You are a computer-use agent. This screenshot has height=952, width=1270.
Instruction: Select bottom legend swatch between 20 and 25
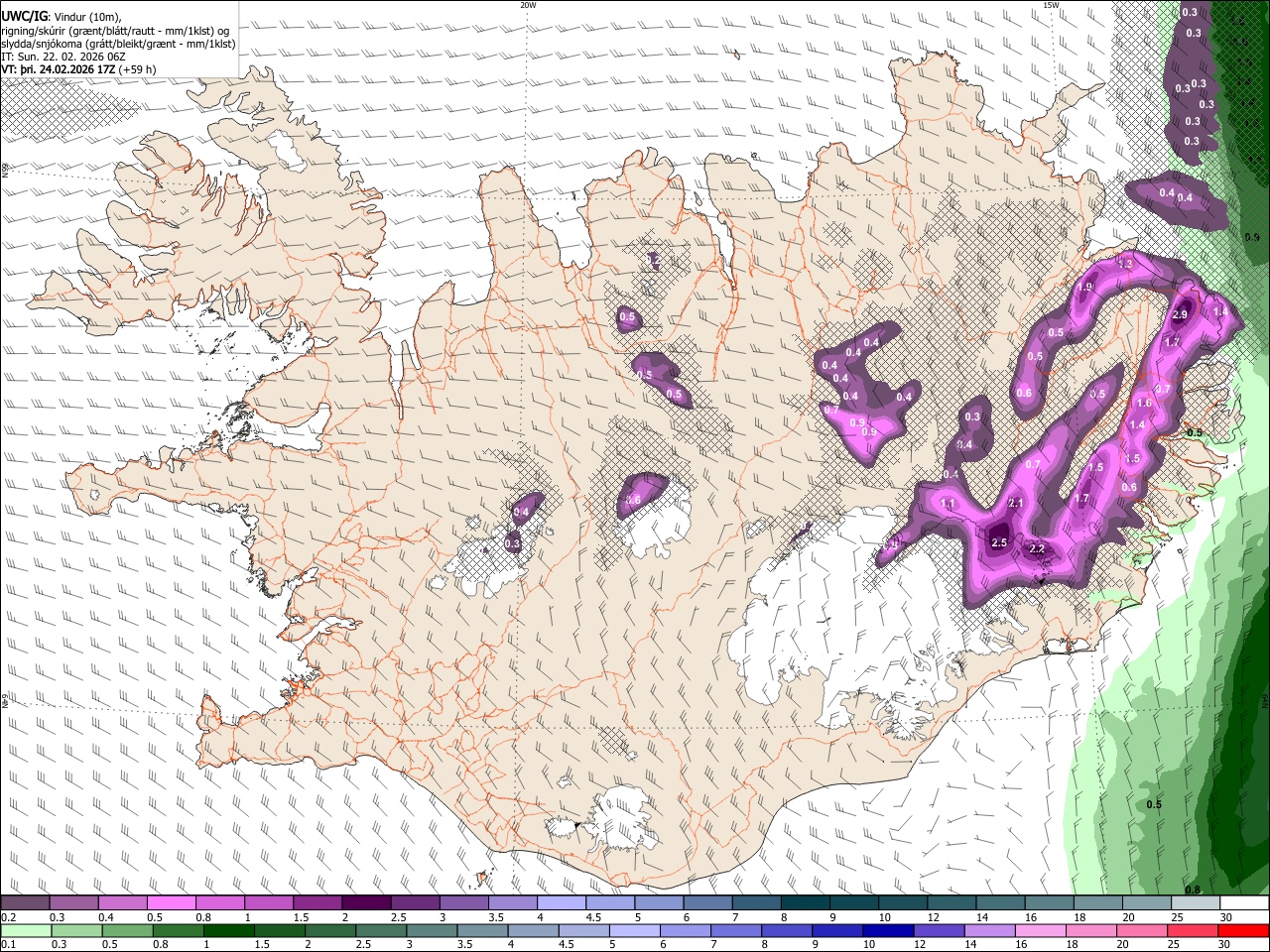tap(1143, 931)
